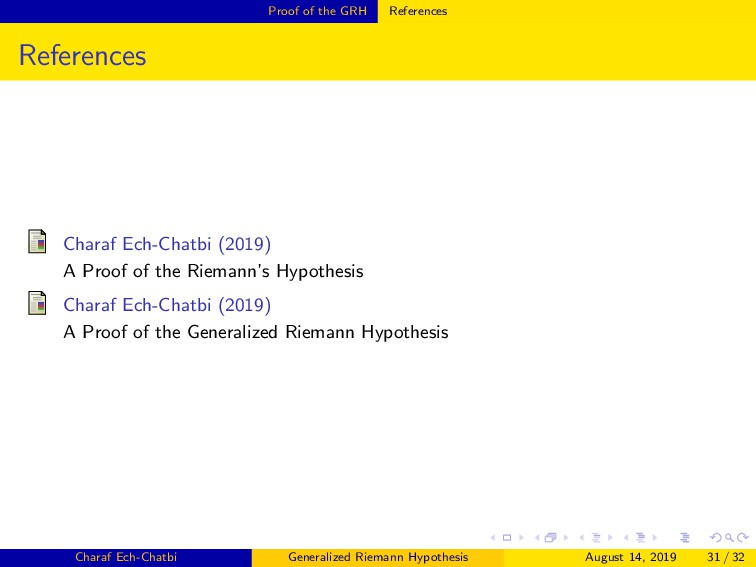Click text 'A Proof of the Generalized Riemann Hypothesis'
This screenshot has height=567, width=756.
click(x=256, y=333)
